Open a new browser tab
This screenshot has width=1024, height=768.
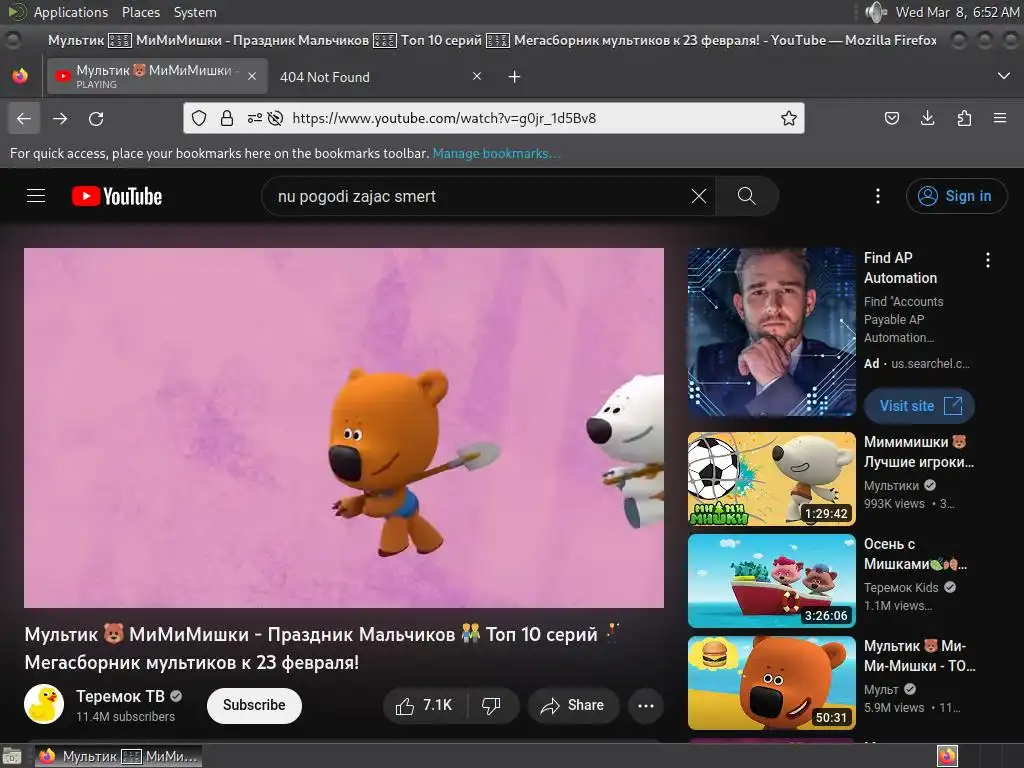pyautogui.click(x=515, y=77)
